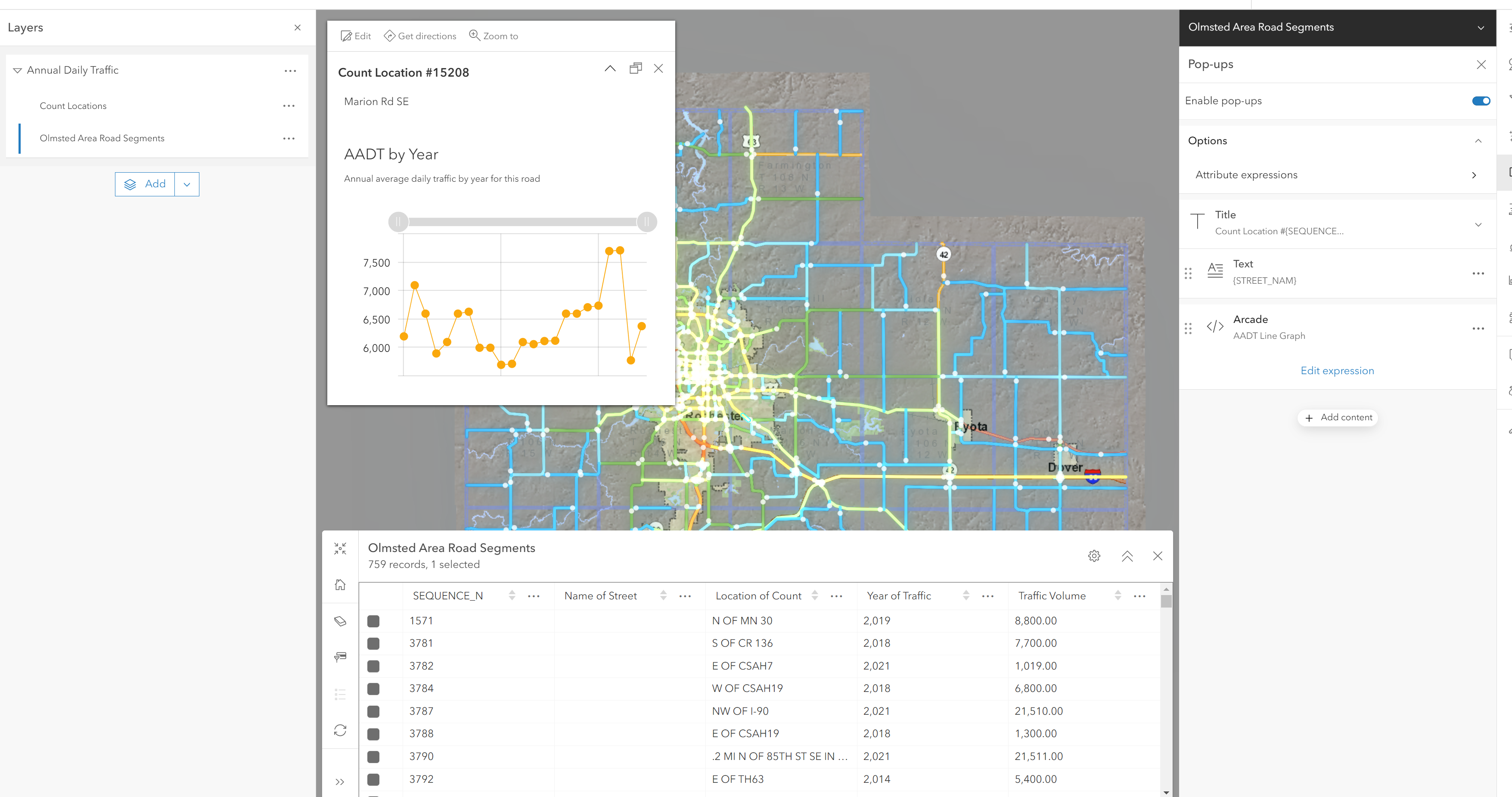This screenshot has width=1512, height=797.
Task: Collapse the Annual Daily Traffic layer group
Action: pyautogui.click(x=17, y=70)
